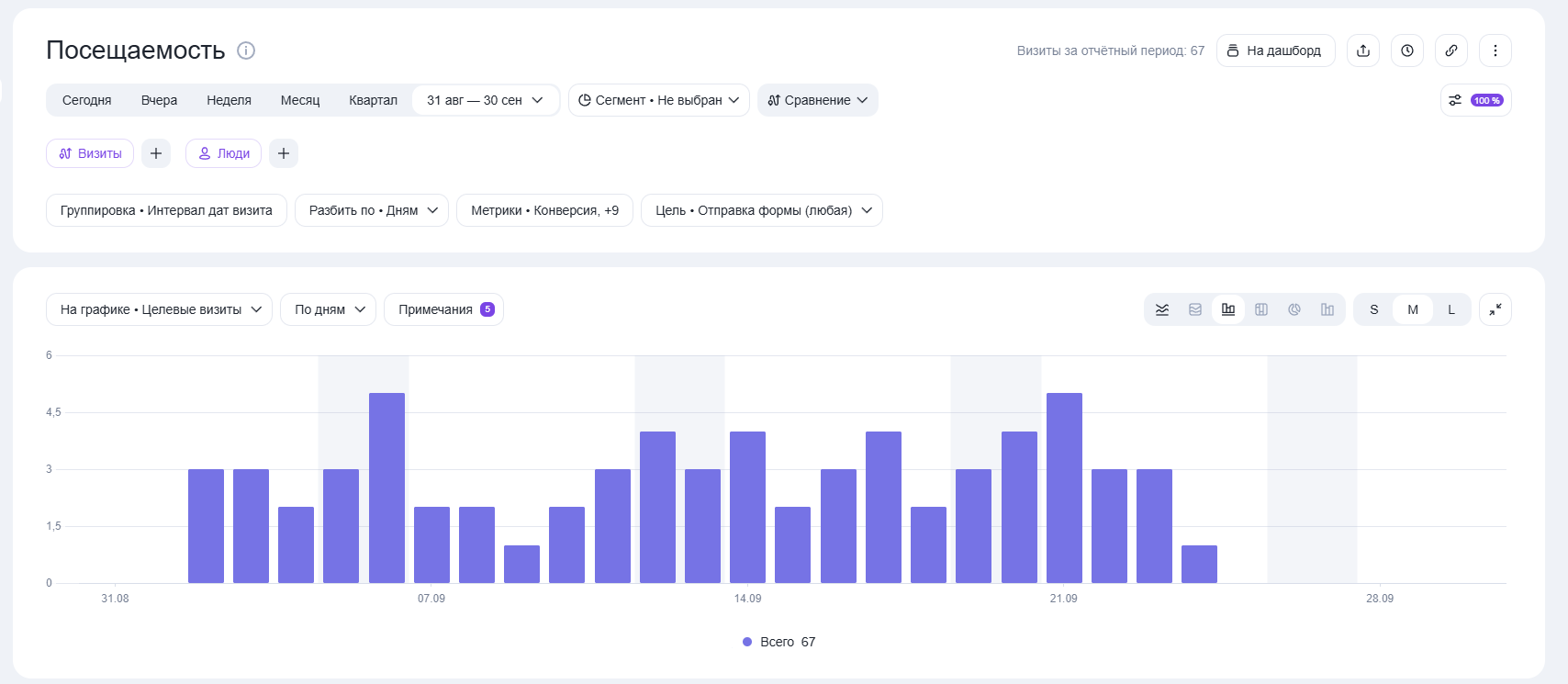Image resolution: width=1568 pixels, height=684 pixels.
Task: Click the export/share icon button
Action: [1363, 50]
